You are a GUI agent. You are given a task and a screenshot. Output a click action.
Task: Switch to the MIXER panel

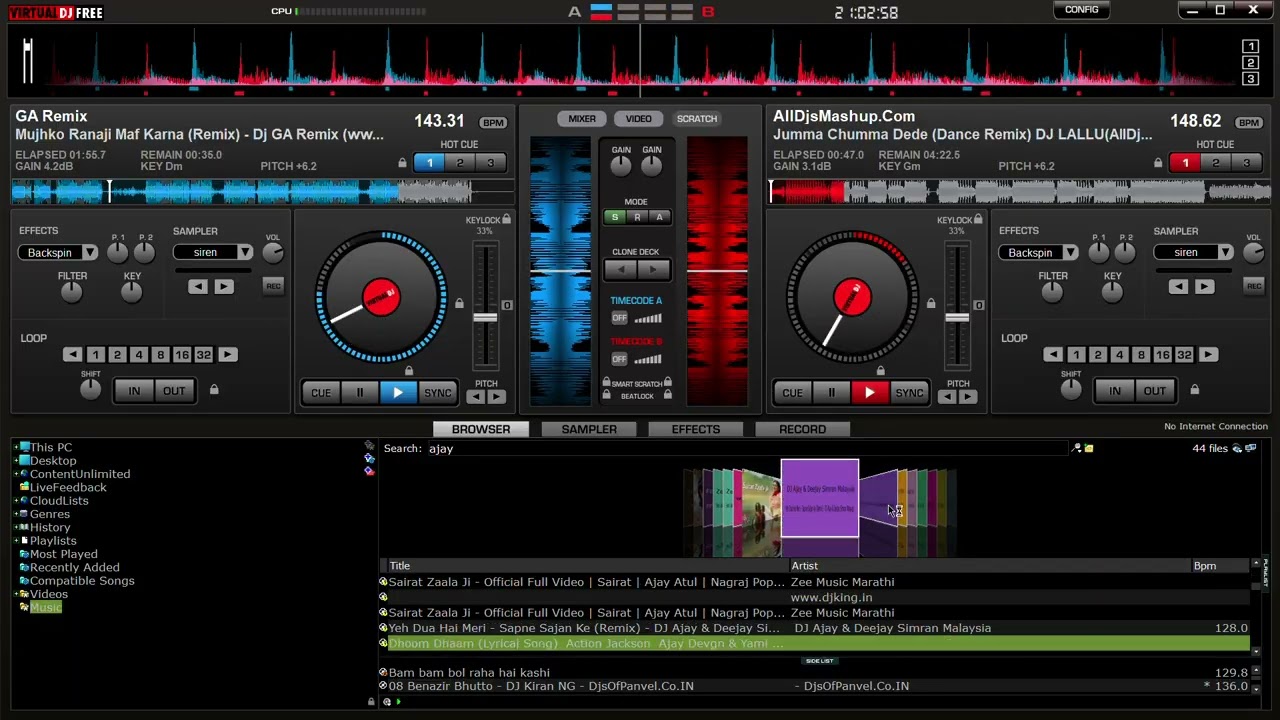click(582, 119)
